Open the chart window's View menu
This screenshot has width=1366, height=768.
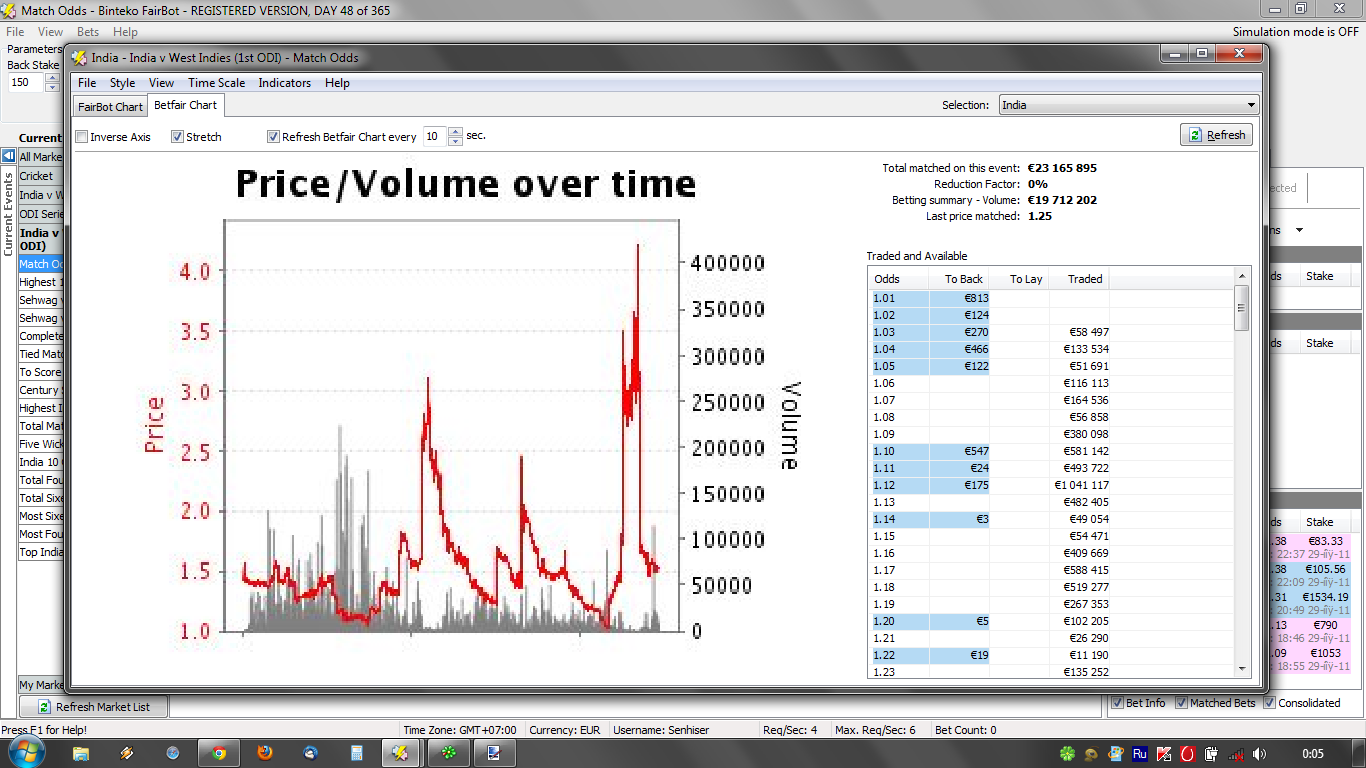161,83
